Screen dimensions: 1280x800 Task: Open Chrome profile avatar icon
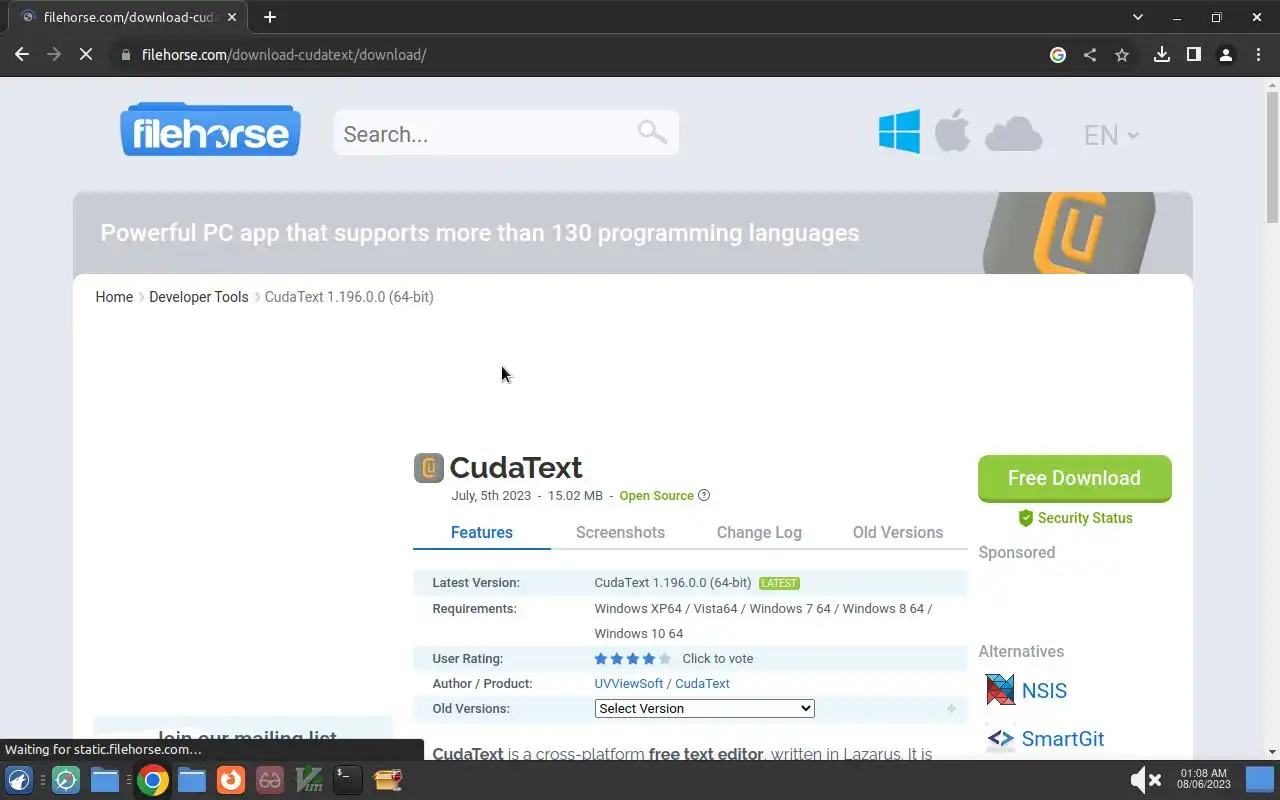(1225, 55)
